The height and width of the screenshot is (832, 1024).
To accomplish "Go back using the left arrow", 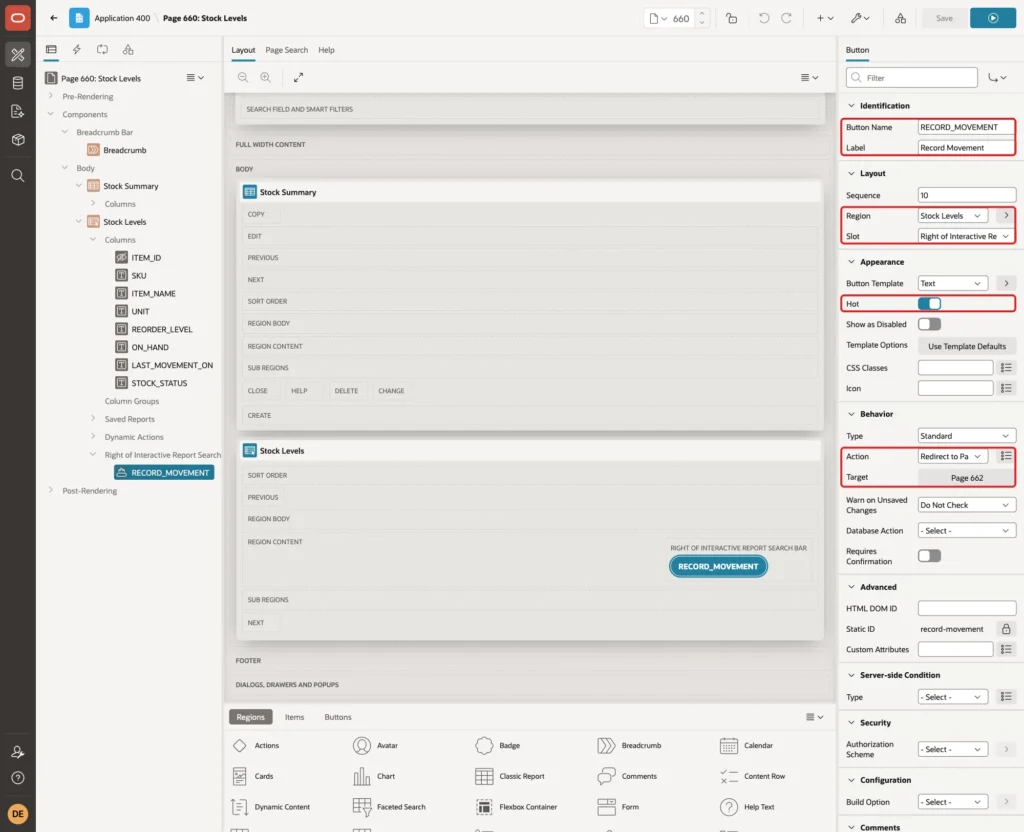I will click(54, 18).
